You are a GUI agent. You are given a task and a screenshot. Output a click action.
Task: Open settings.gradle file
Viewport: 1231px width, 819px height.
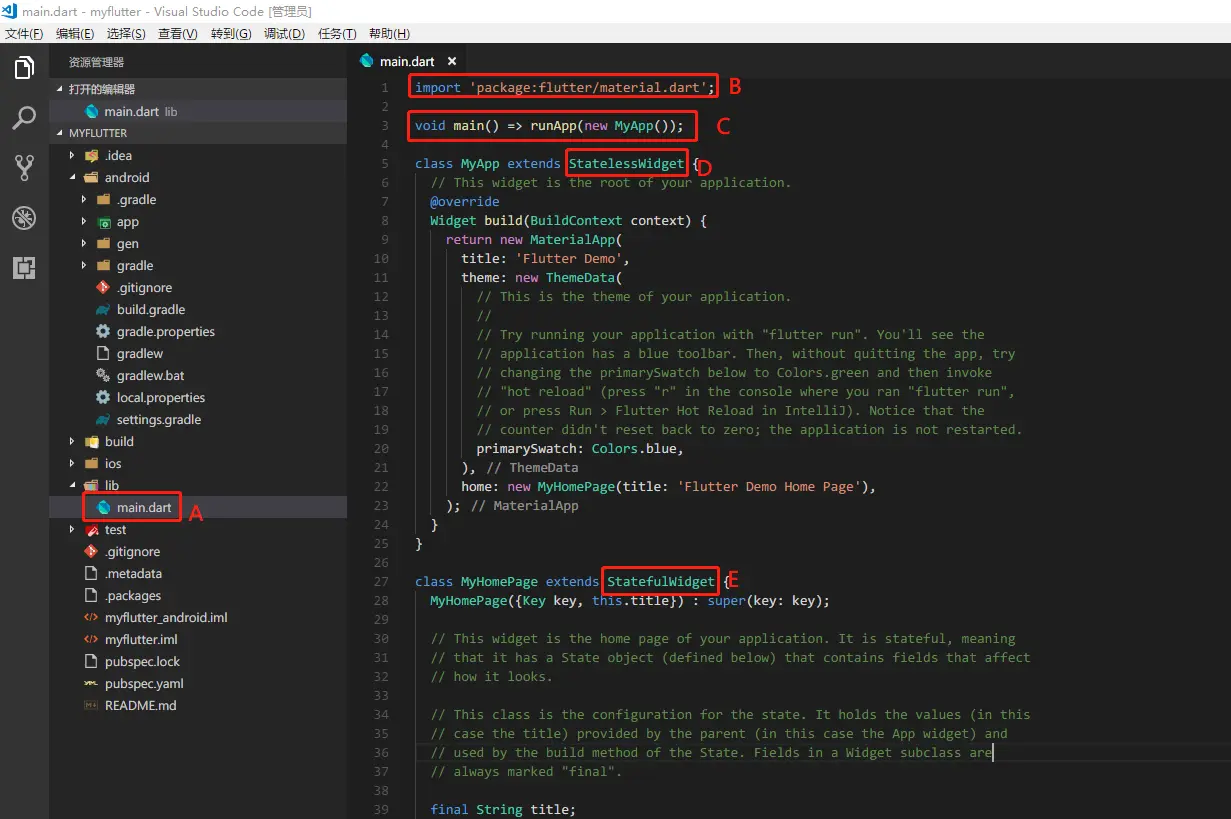point(198,419)
